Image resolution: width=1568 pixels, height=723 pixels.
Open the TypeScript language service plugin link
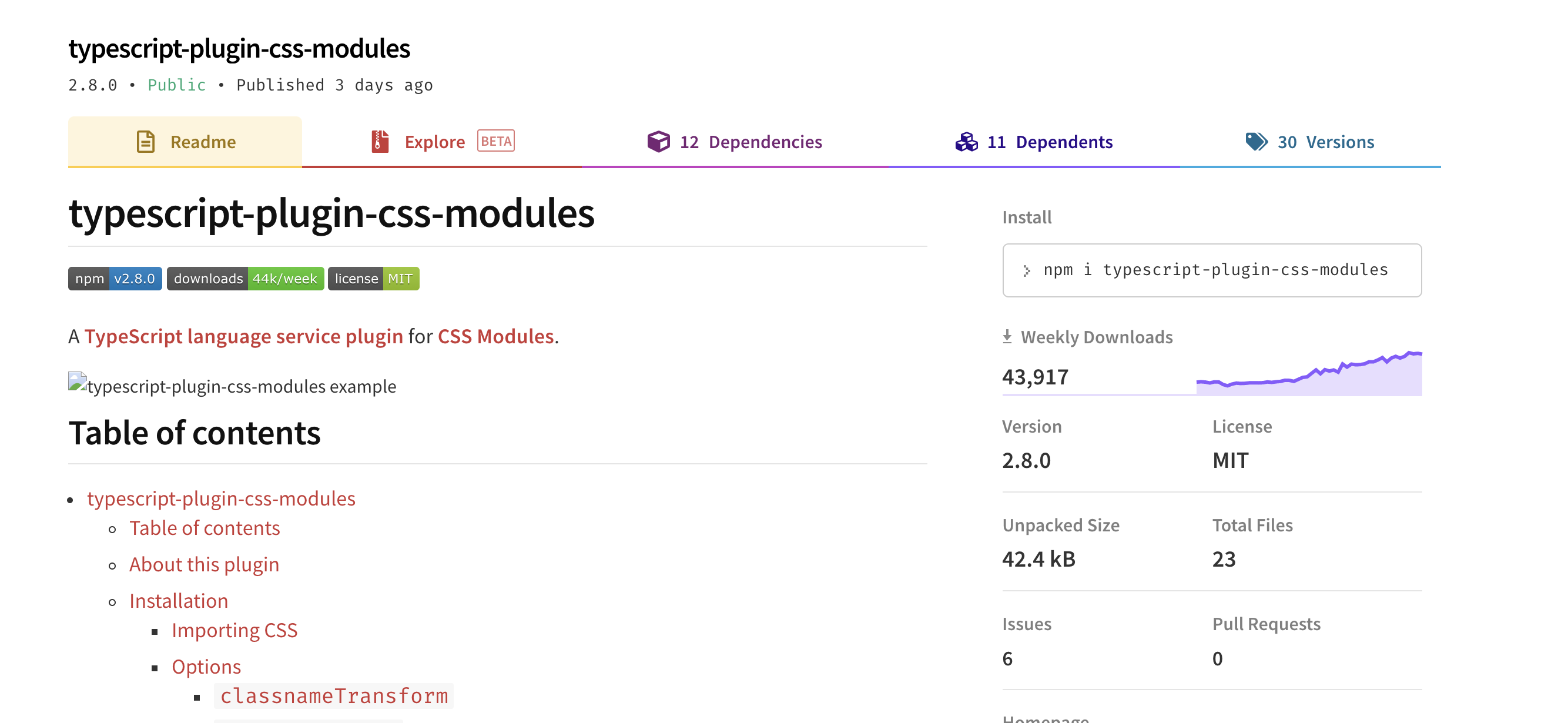[243, 337]
